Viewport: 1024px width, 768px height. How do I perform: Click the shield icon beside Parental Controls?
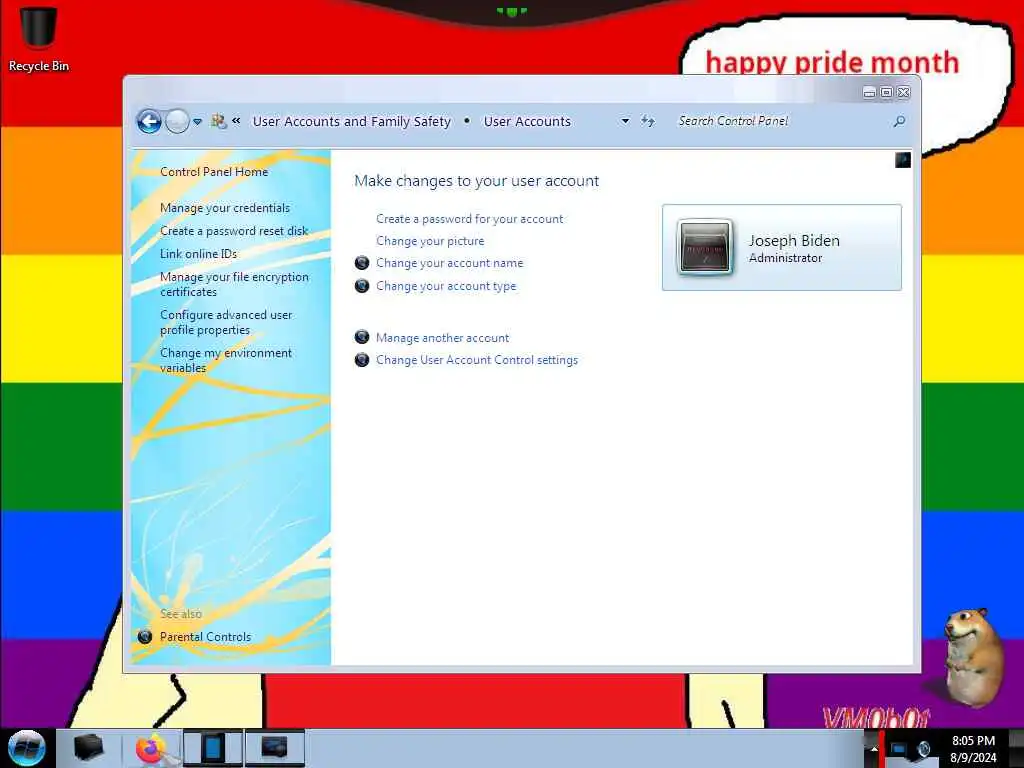(145, 636)
